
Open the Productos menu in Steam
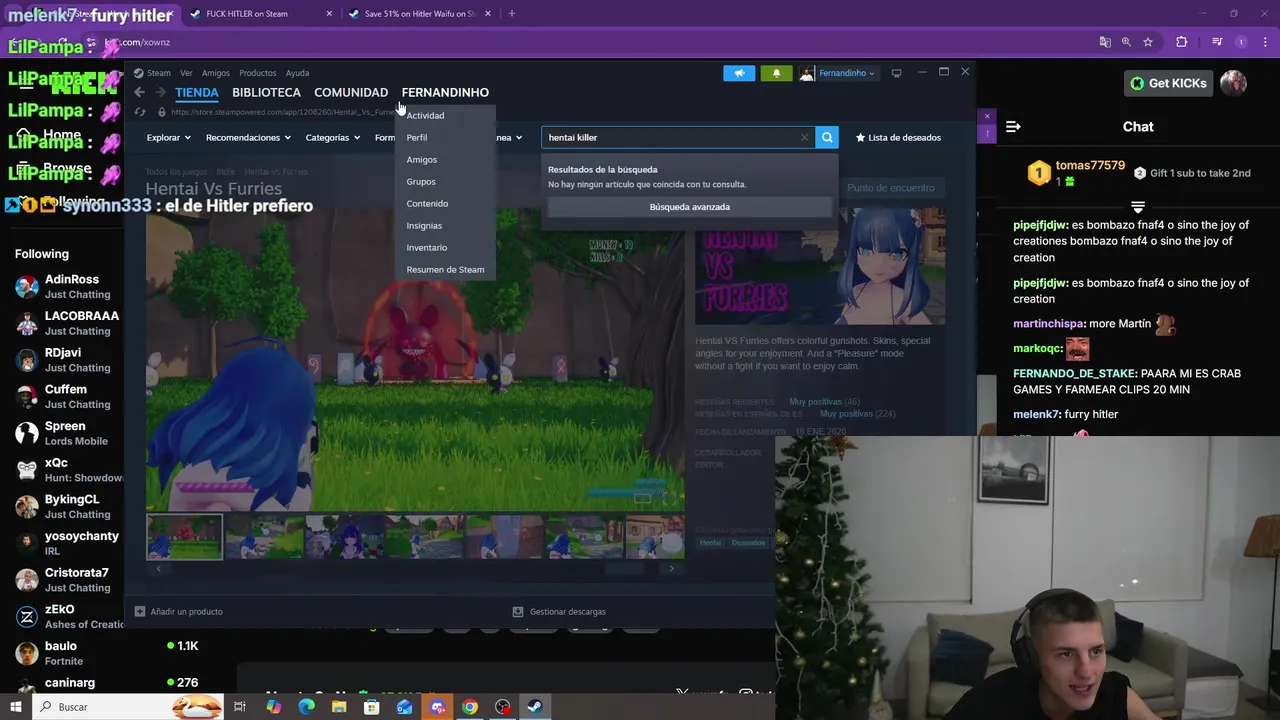click(x=257, y=73)
